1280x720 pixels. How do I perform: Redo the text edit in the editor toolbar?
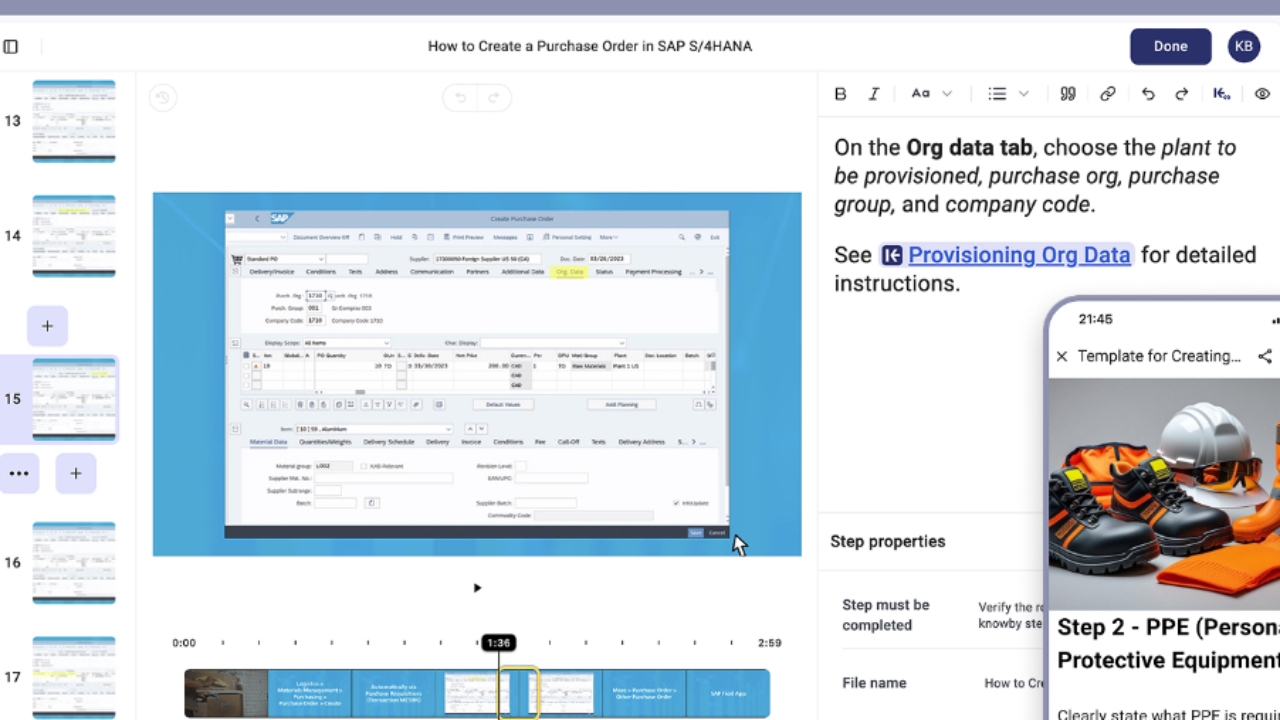[x=1181, y=93]
